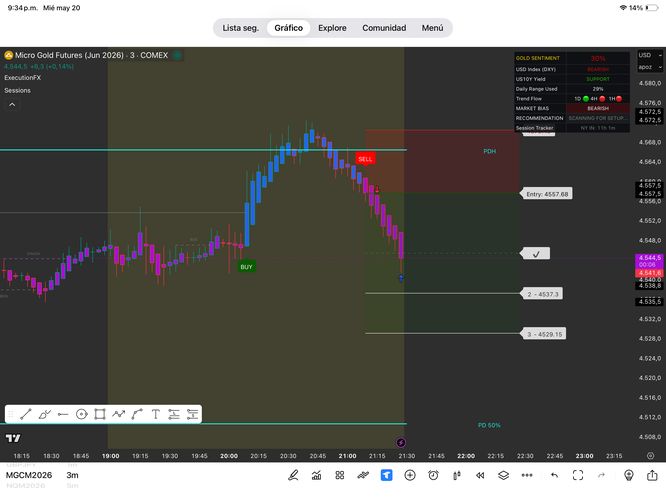Open the candlestick trading icon
Image resolution: width=666 pixels, height=500 pixels.
click(457, 475)
